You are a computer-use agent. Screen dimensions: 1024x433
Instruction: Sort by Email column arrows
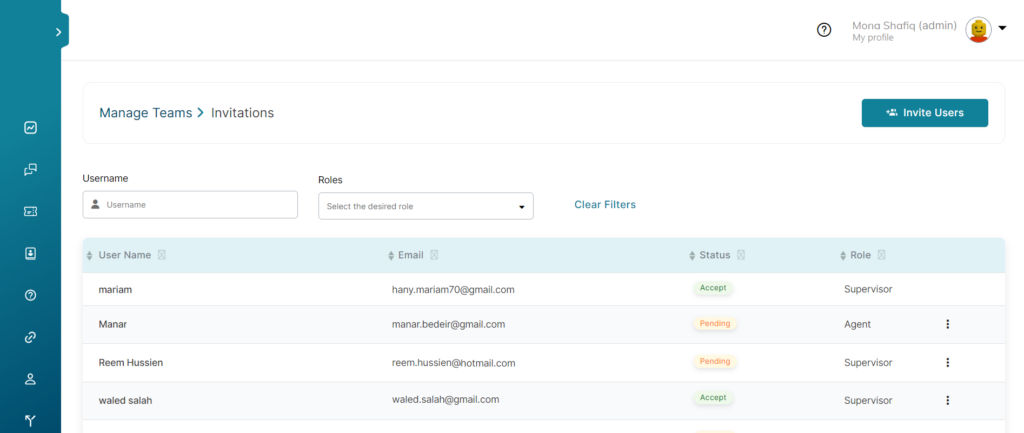tap(391, 255)
